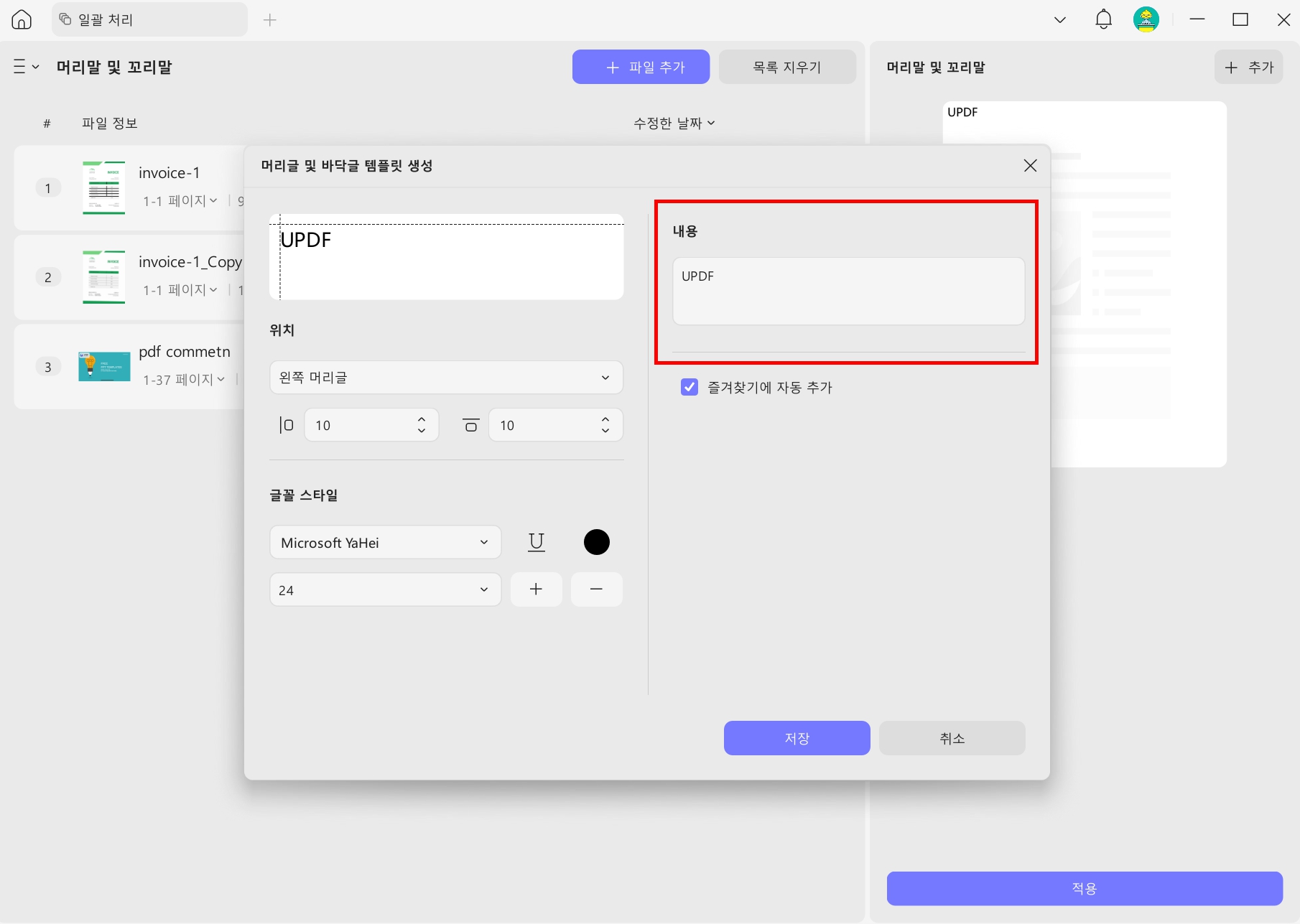Open the title bar dropdown chevron
This screenshot has width=1300, height=924.
(1059, 20)
